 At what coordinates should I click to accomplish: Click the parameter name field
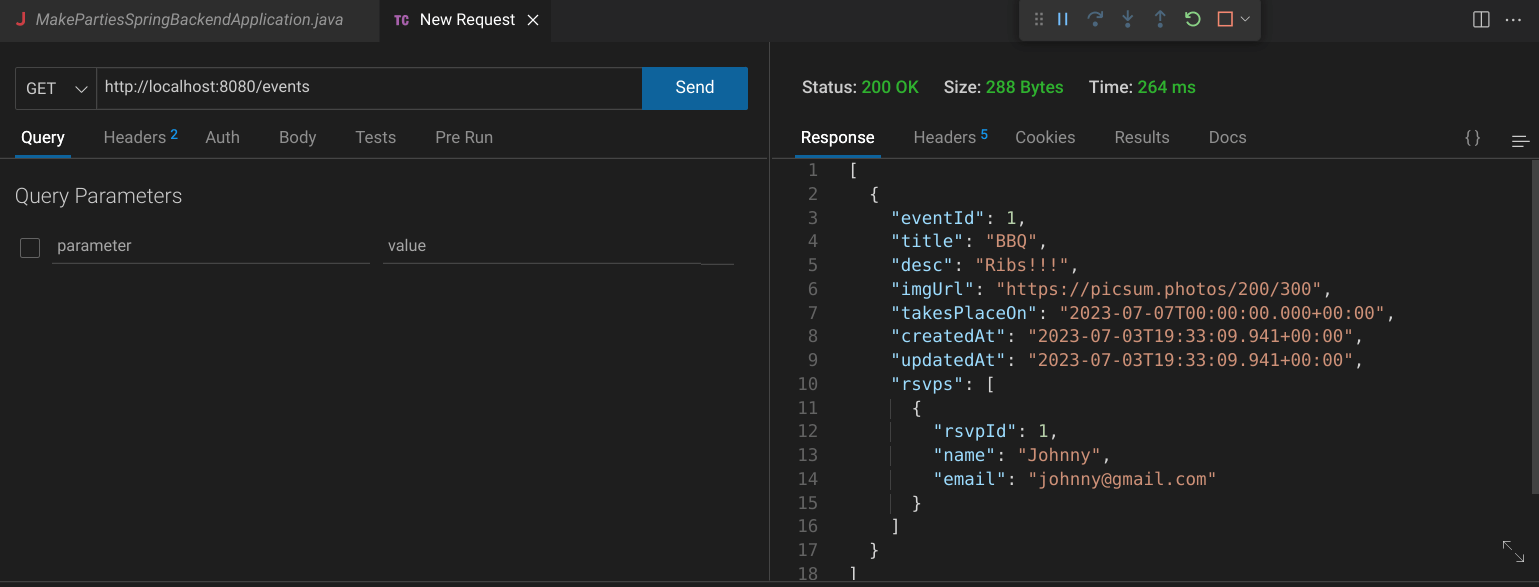click(211, 246)
